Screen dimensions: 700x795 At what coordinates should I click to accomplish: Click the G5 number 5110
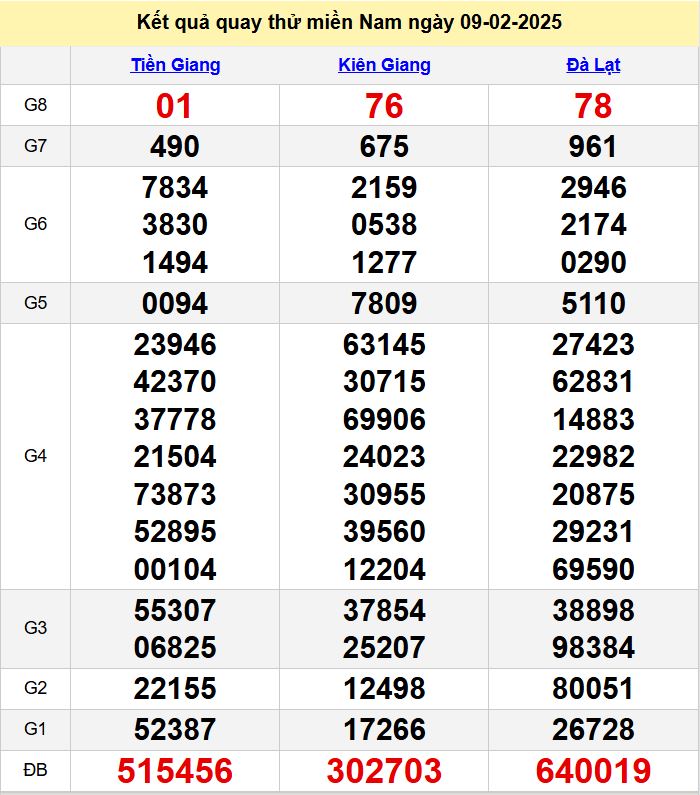[x=593, y=304]
